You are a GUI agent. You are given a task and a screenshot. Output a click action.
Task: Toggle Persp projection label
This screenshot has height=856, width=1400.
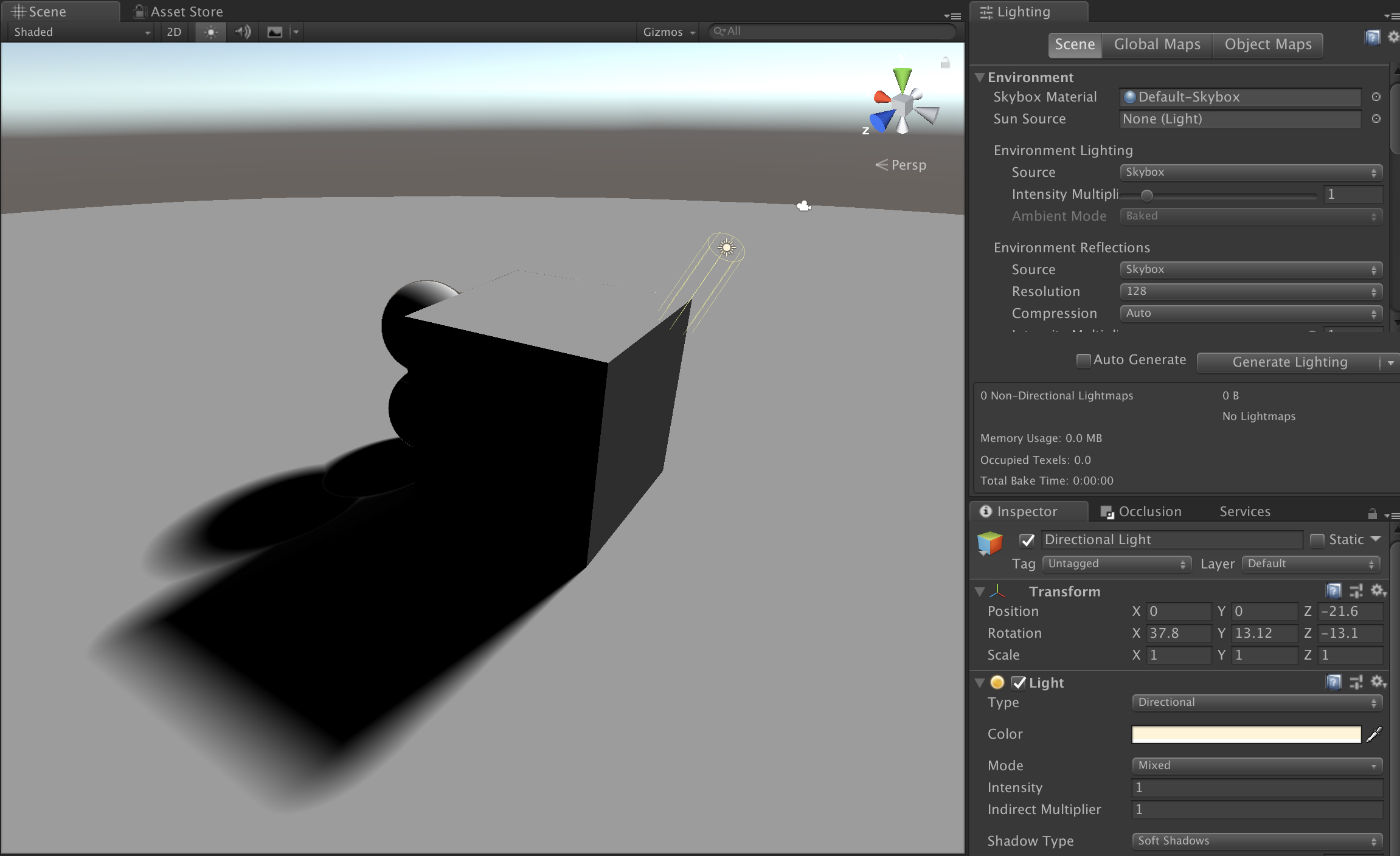coord(901,165)
